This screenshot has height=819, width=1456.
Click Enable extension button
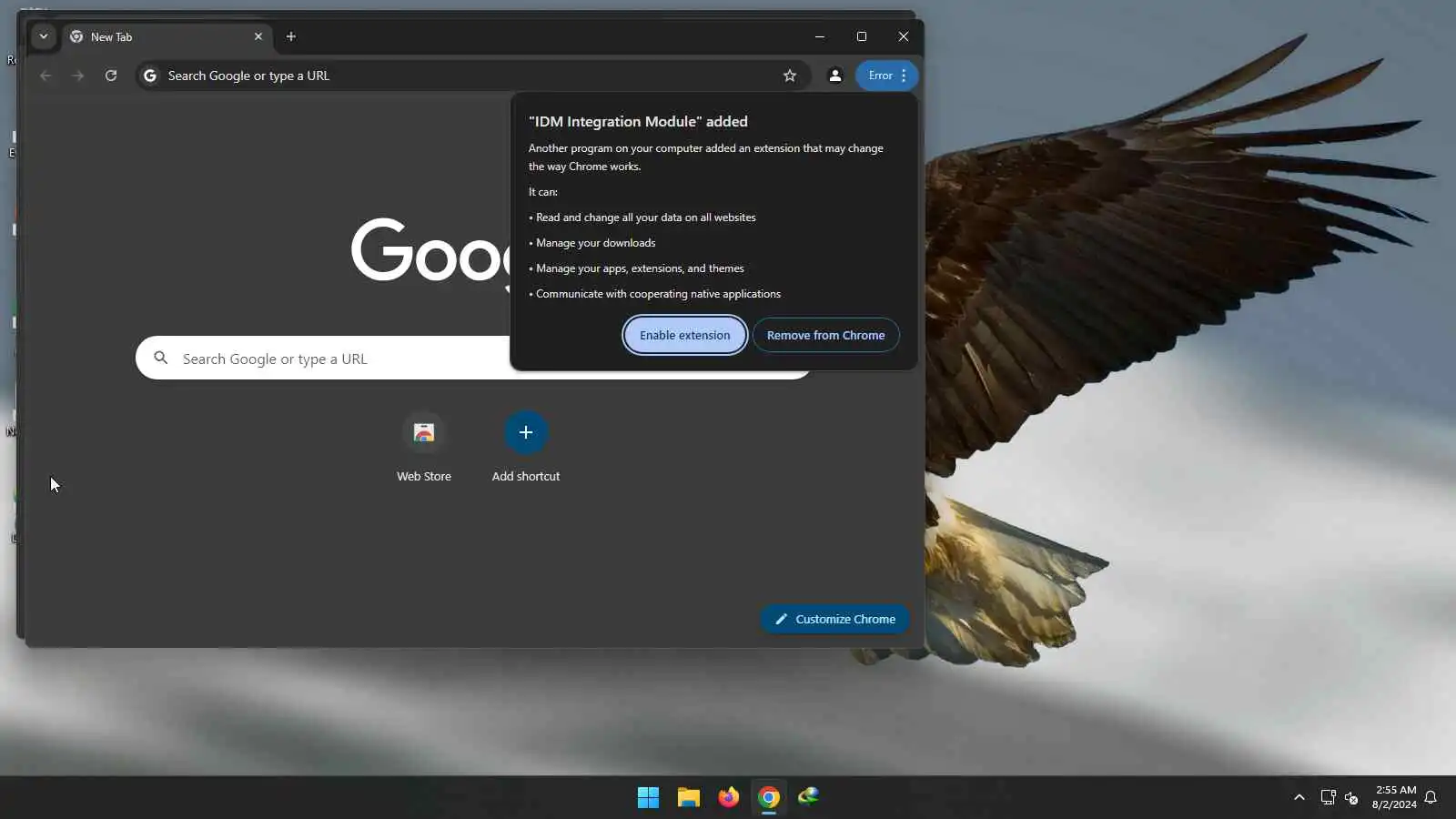(685, 335)
